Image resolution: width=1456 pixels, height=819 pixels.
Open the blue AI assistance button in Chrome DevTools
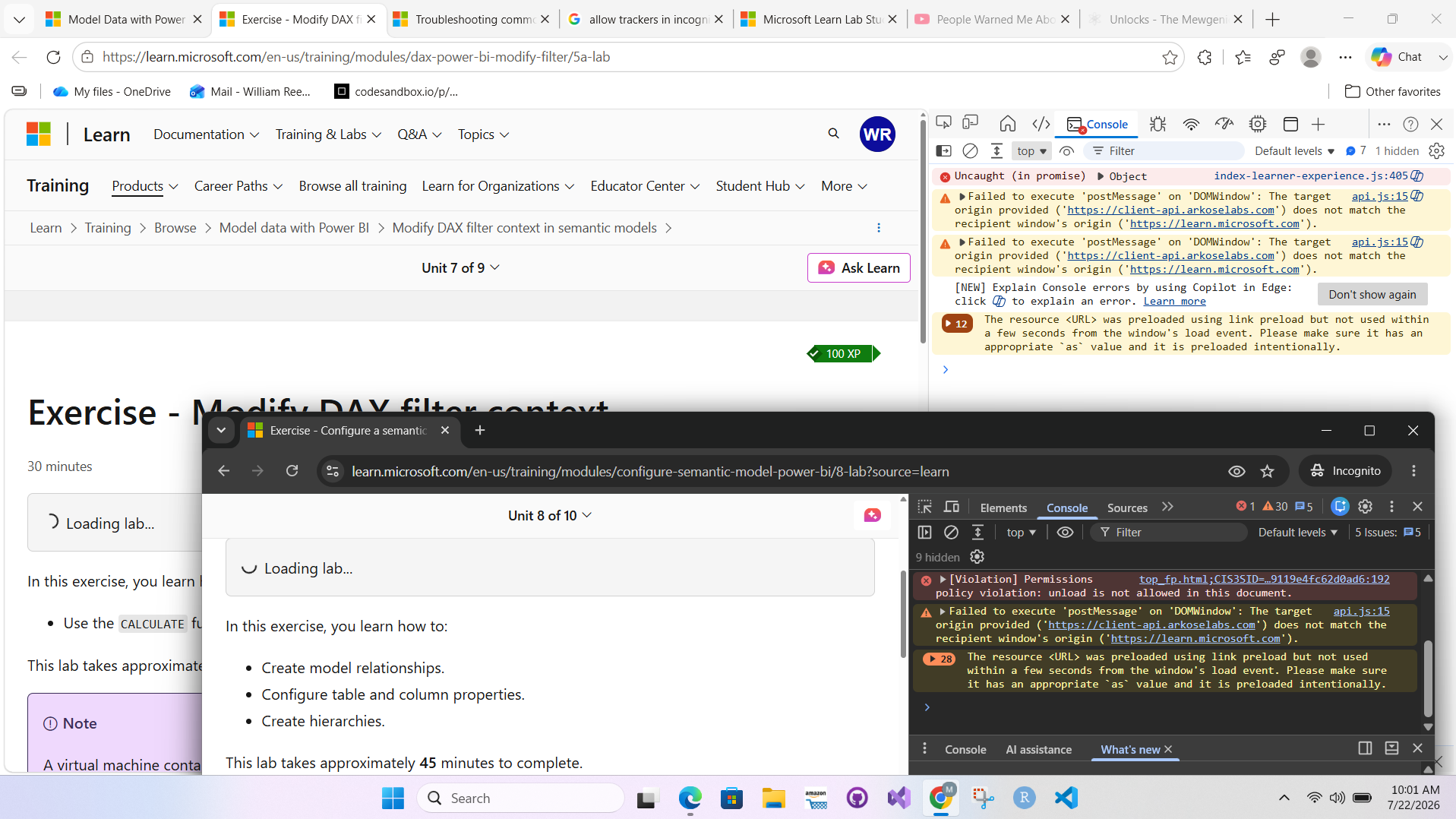[1340, 507]
